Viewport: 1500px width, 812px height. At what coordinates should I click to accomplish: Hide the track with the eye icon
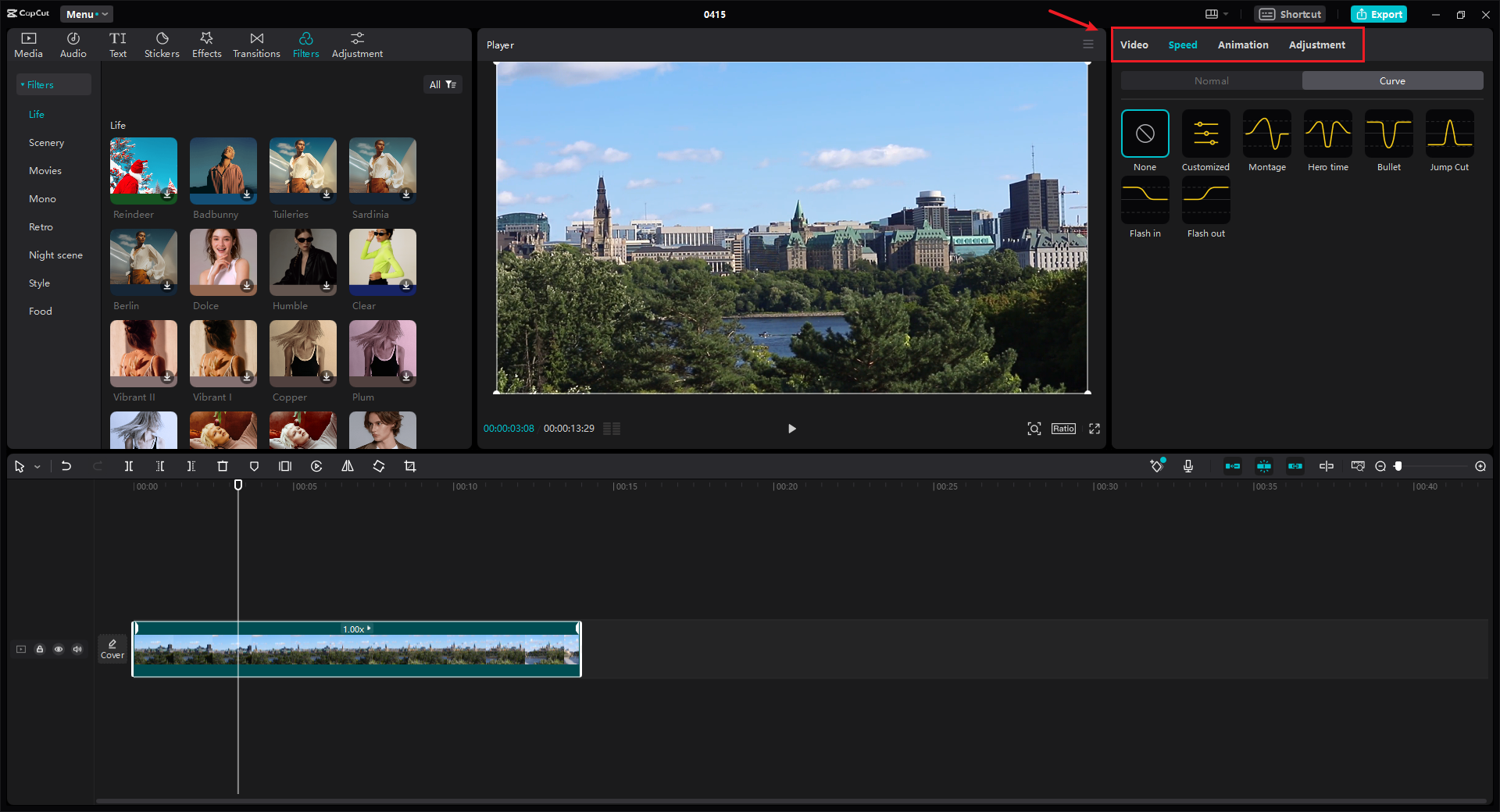pos(59,649)
